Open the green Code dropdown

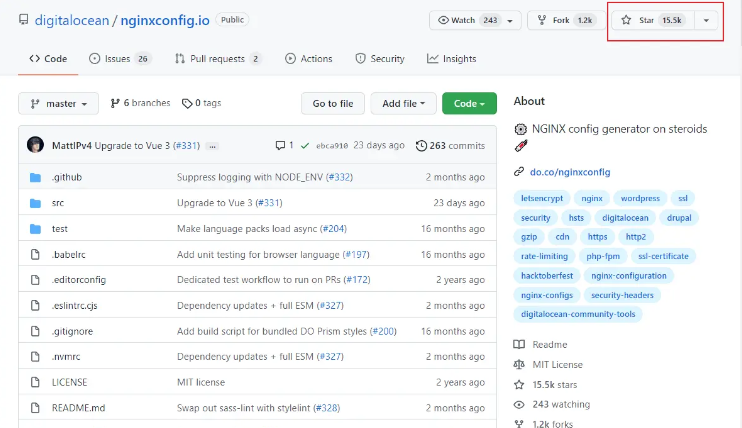469,103
